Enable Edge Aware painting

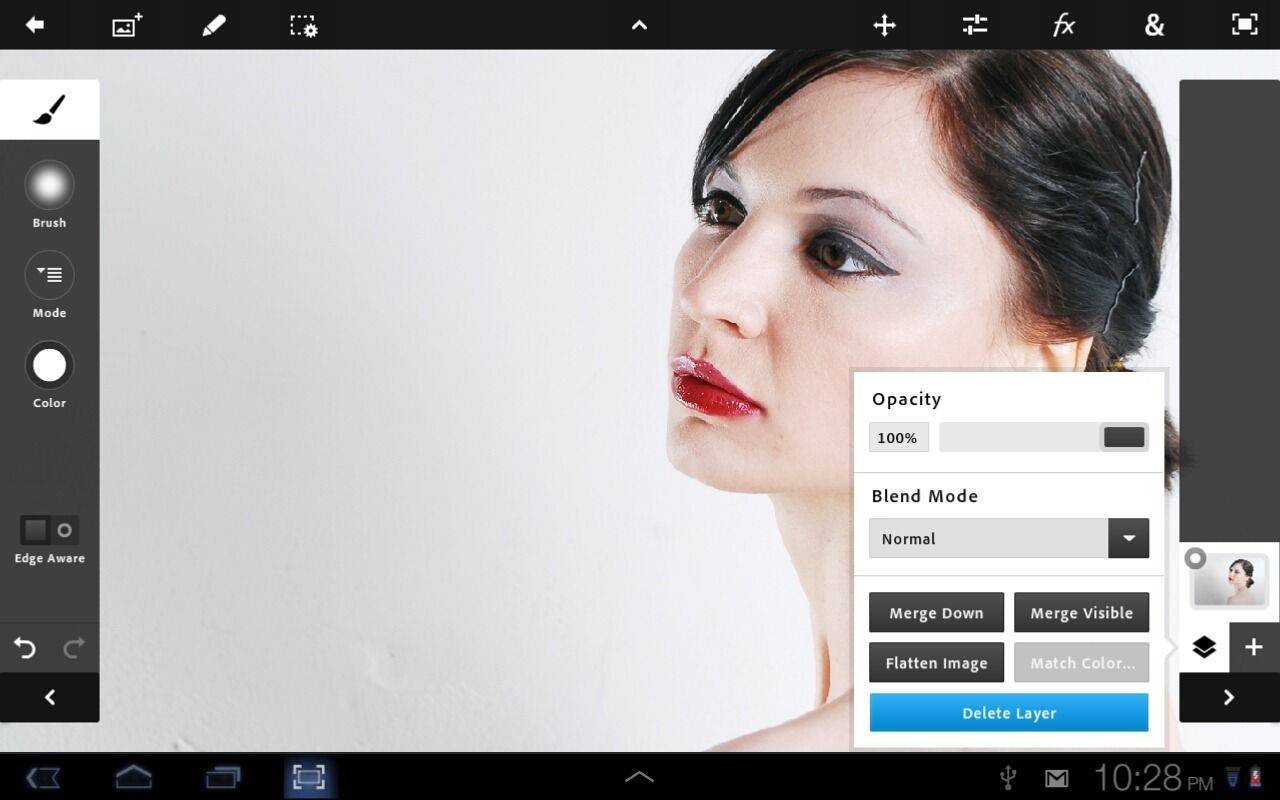tap(49, 531)
